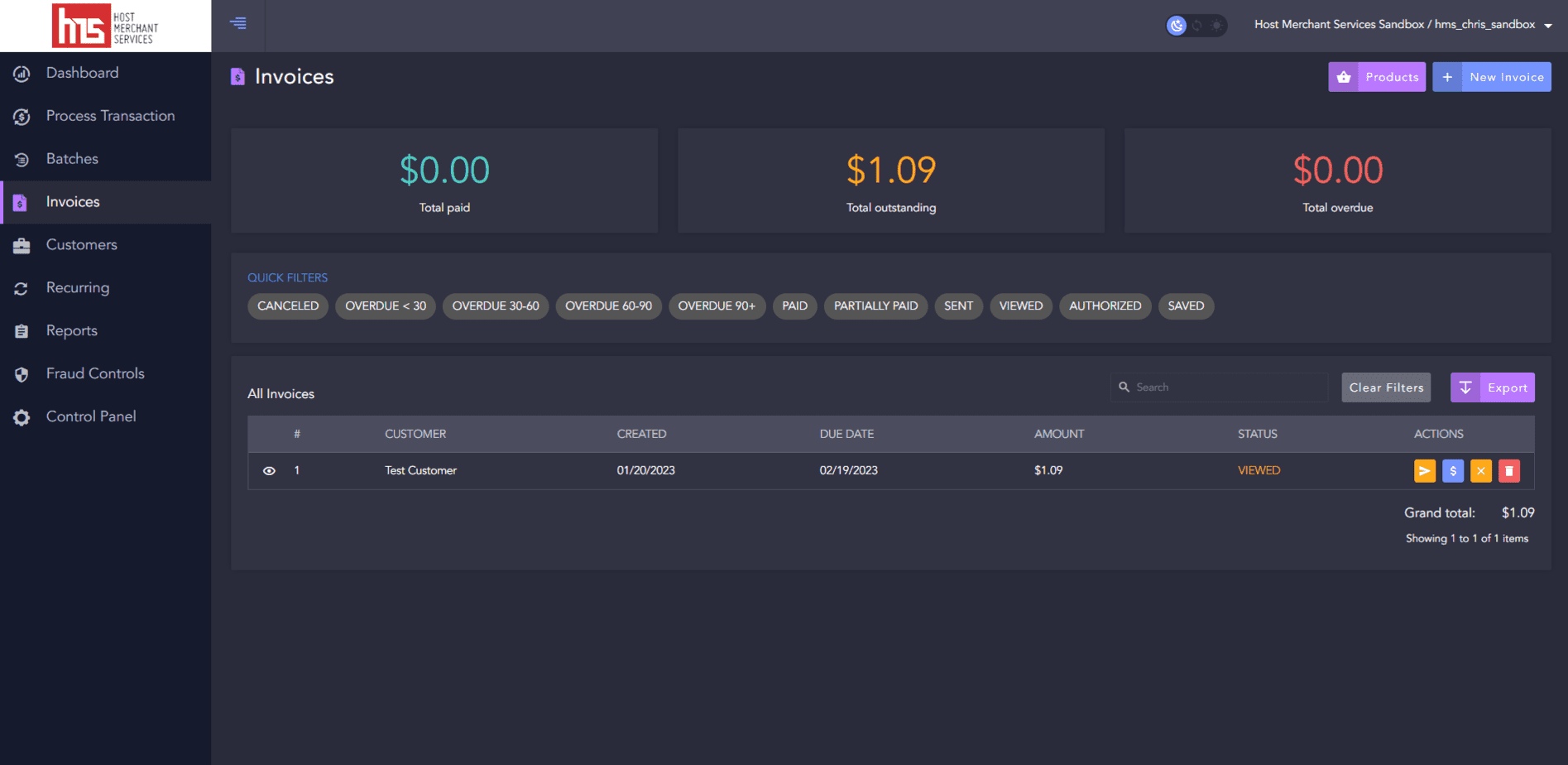The width and height of the screenshot is (1568, 765).
Task: Click the blue dollar pay icon for invoice 1
Action: point(1452,471)
